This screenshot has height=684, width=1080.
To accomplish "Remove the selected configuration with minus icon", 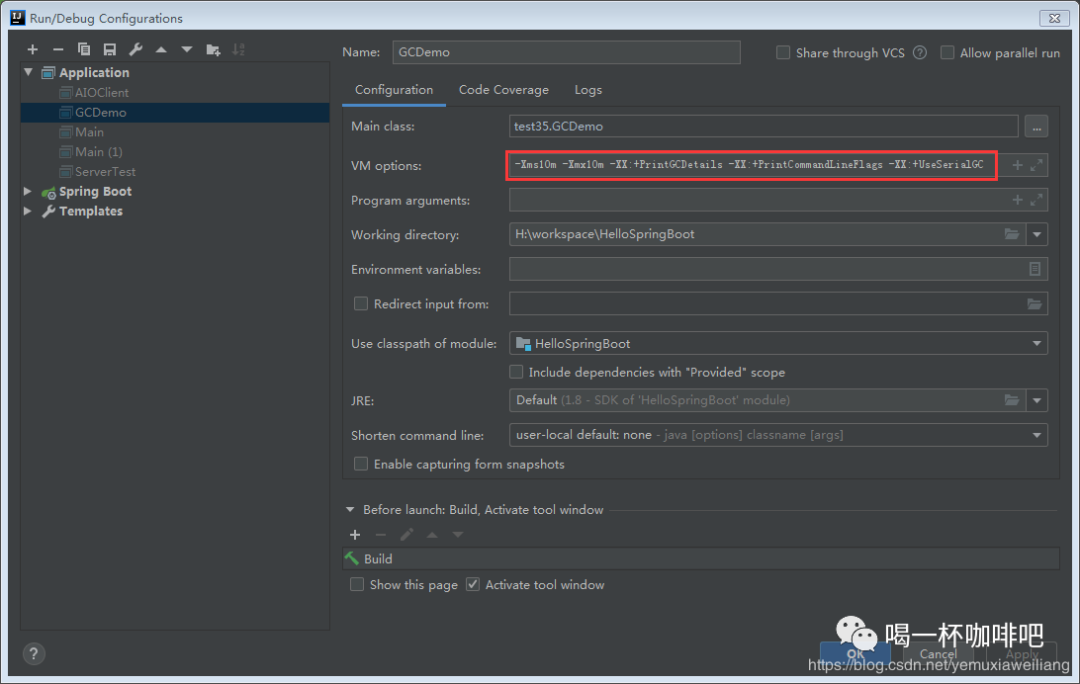I will 58,50.
